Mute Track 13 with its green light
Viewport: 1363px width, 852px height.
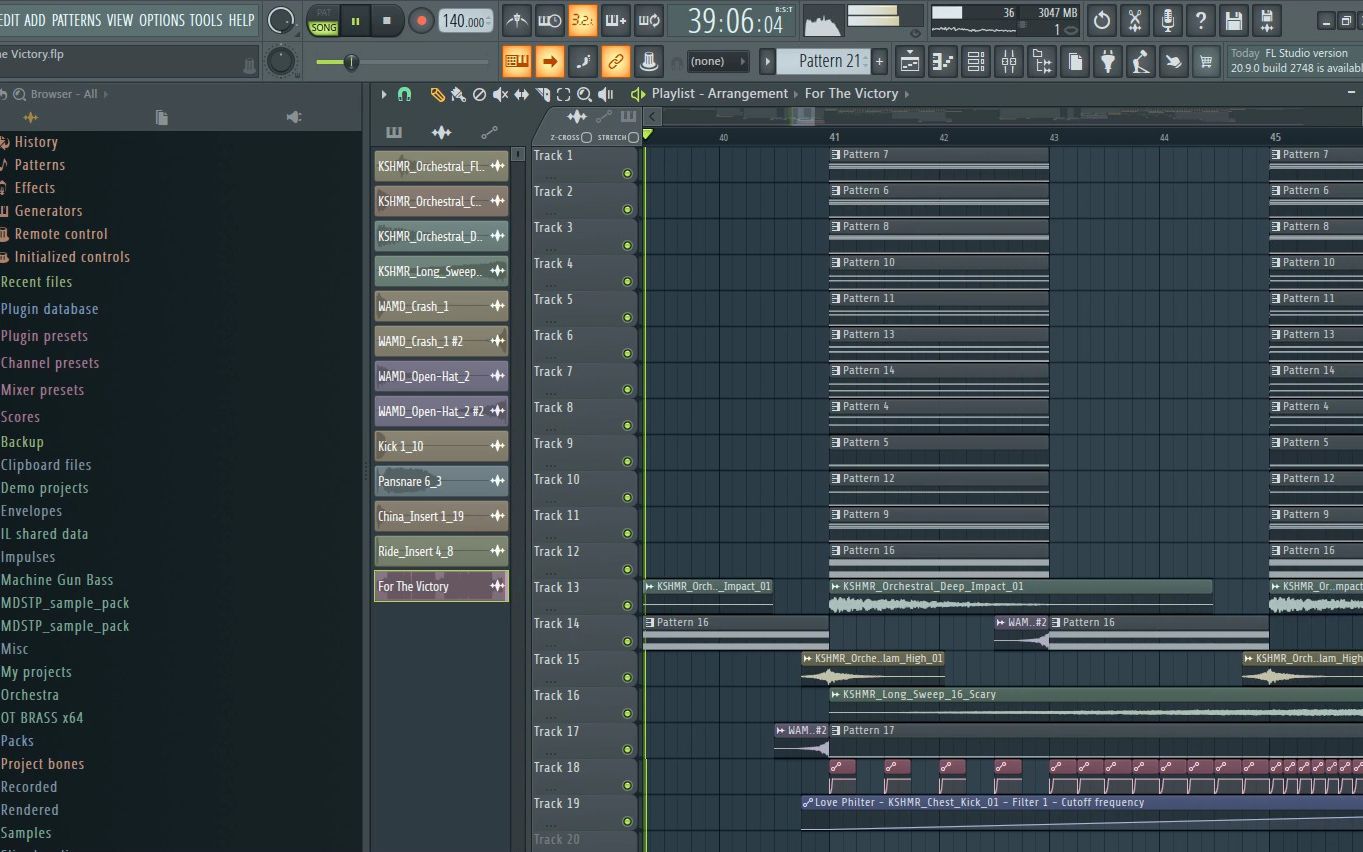pos(627,605)
